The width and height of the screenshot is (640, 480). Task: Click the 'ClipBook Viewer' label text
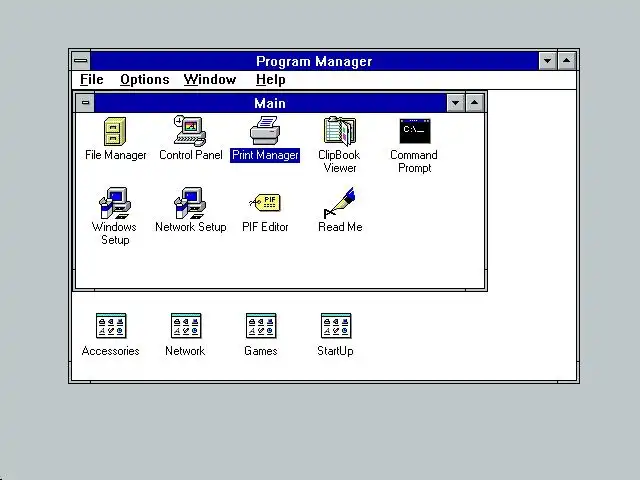tap(339, 161)
